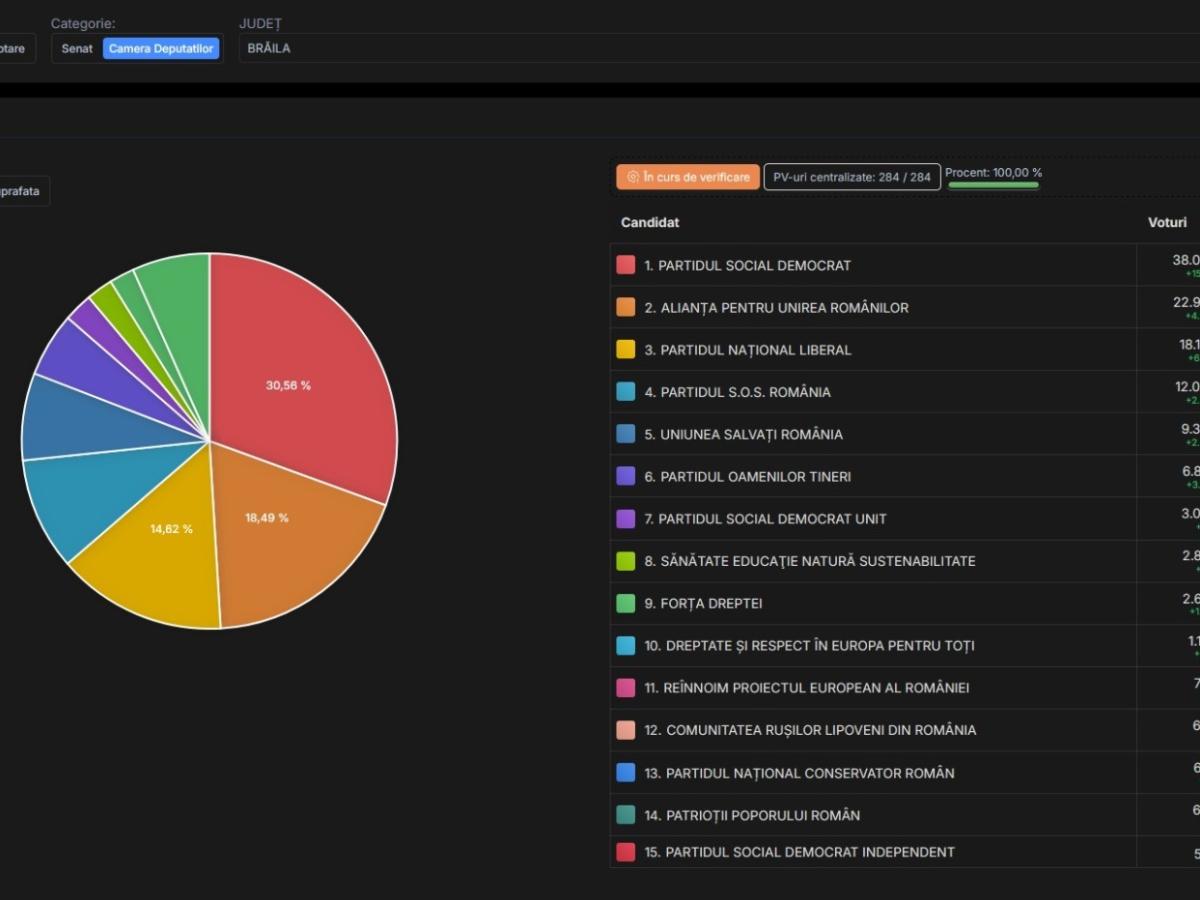Click the blue swatch for Uniunea Salvați România

coord(626,434)
